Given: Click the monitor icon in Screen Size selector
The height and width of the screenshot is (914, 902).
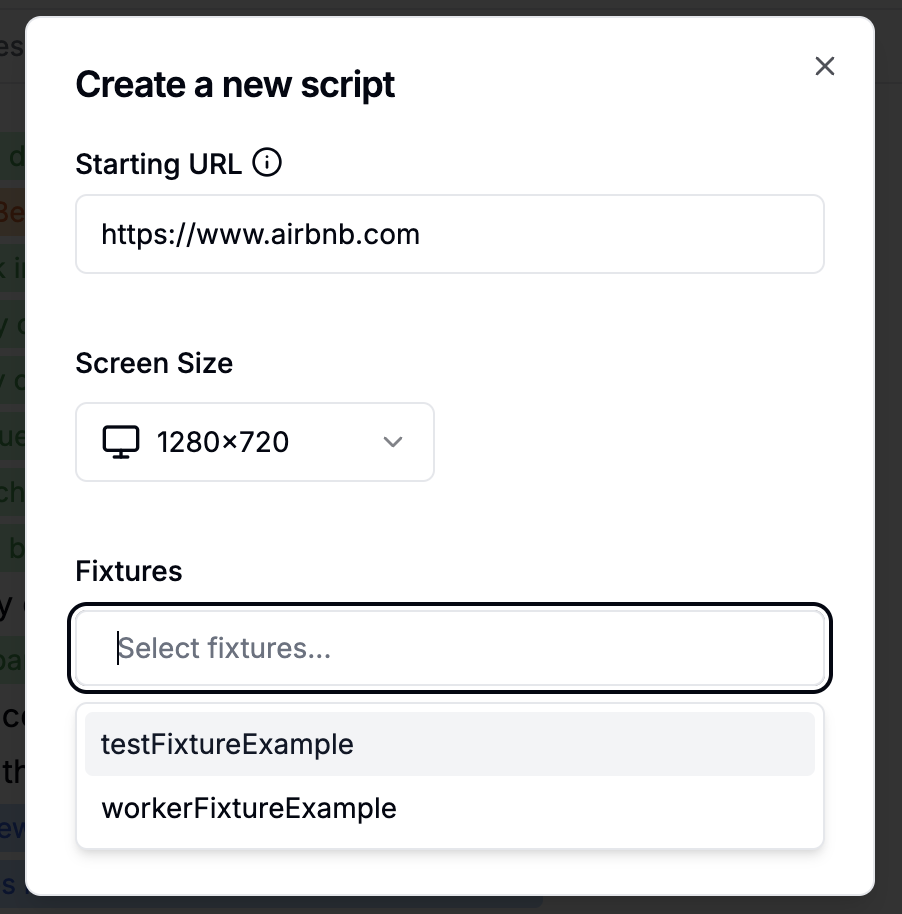Looking at the screenshot, I should click(x=121, y=441).
